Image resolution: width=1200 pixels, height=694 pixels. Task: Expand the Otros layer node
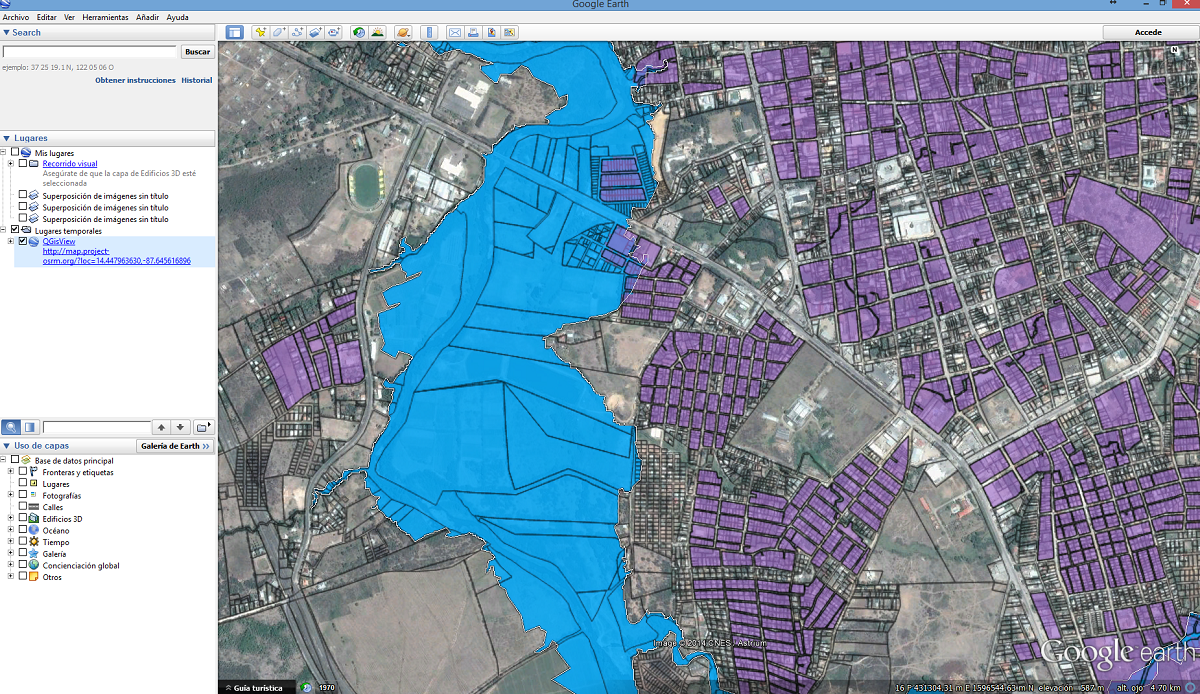pos(11,577)
